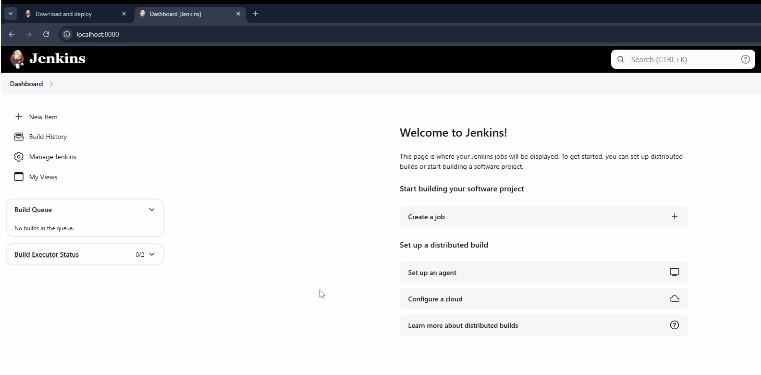
Task: Open a new browser tab
Action: pyautogui.click(x=255, y=14)
